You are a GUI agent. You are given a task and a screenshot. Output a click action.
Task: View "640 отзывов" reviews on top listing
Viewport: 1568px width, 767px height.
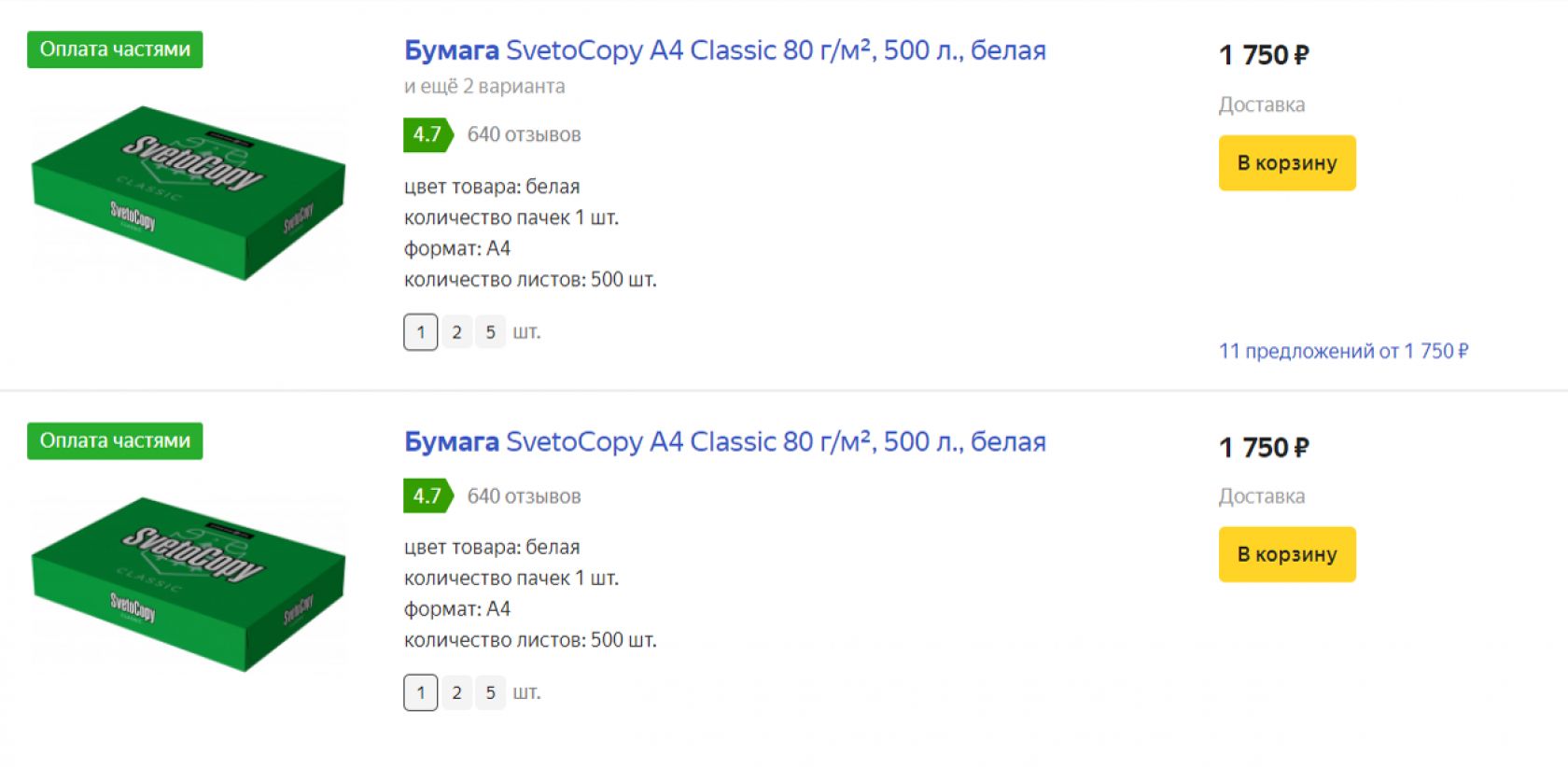(524, 135)
